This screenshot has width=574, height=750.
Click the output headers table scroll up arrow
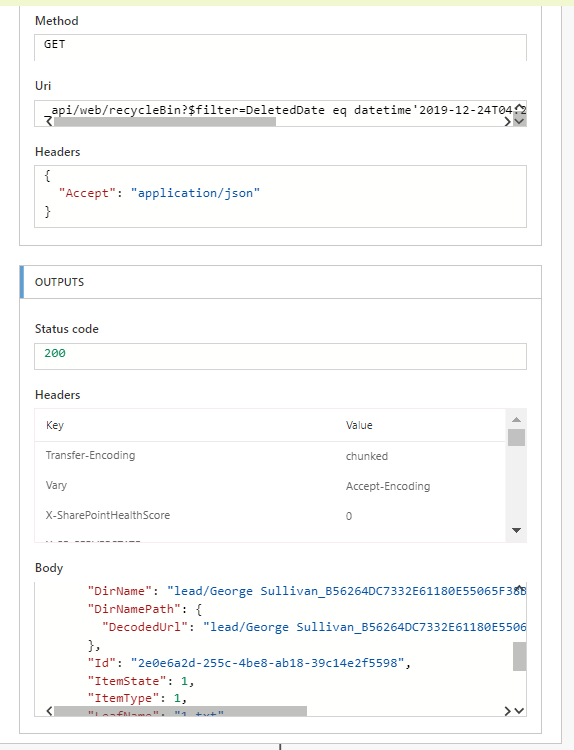516,419
